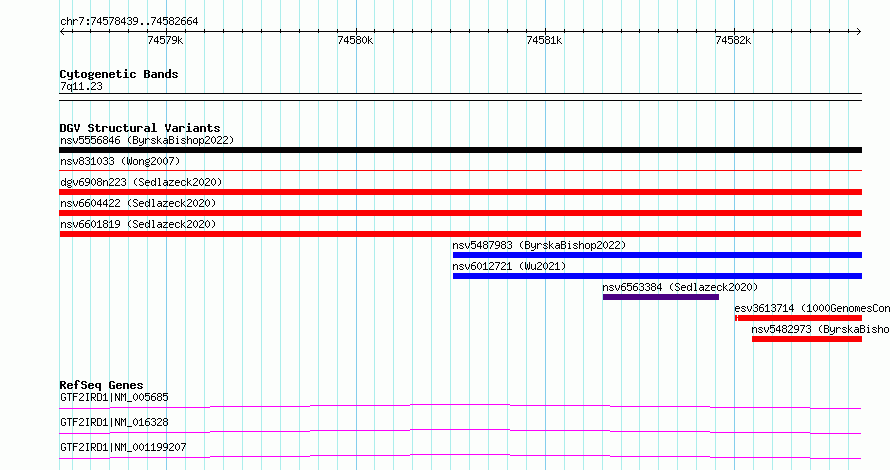Click the 74581k ruler tick label

(x=544, y=40)
